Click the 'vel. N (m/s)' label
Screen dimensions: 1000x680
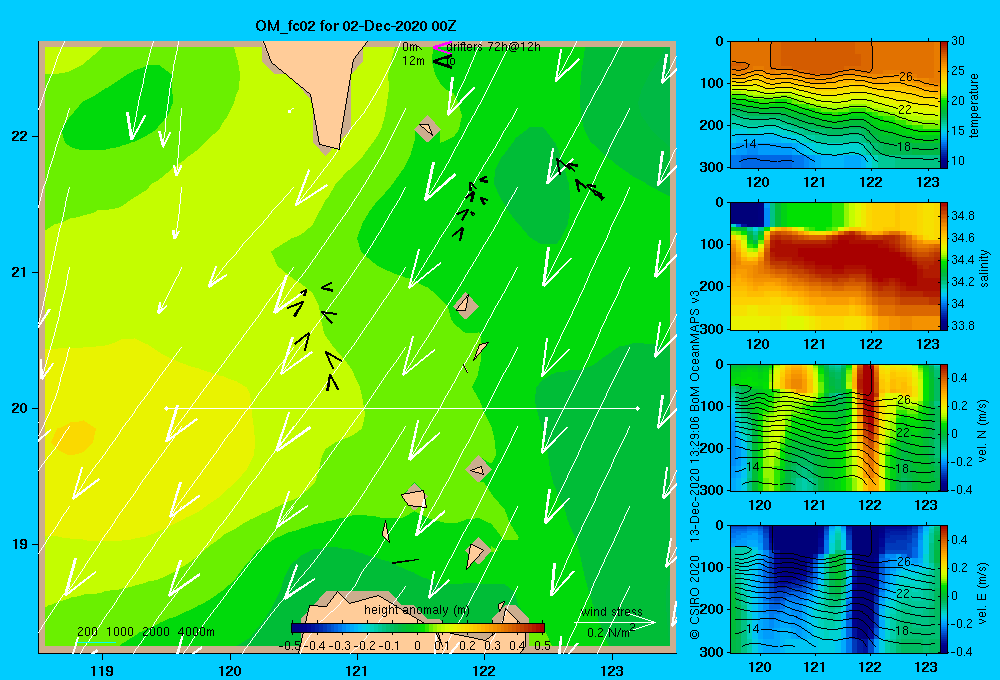click(983, 431)
